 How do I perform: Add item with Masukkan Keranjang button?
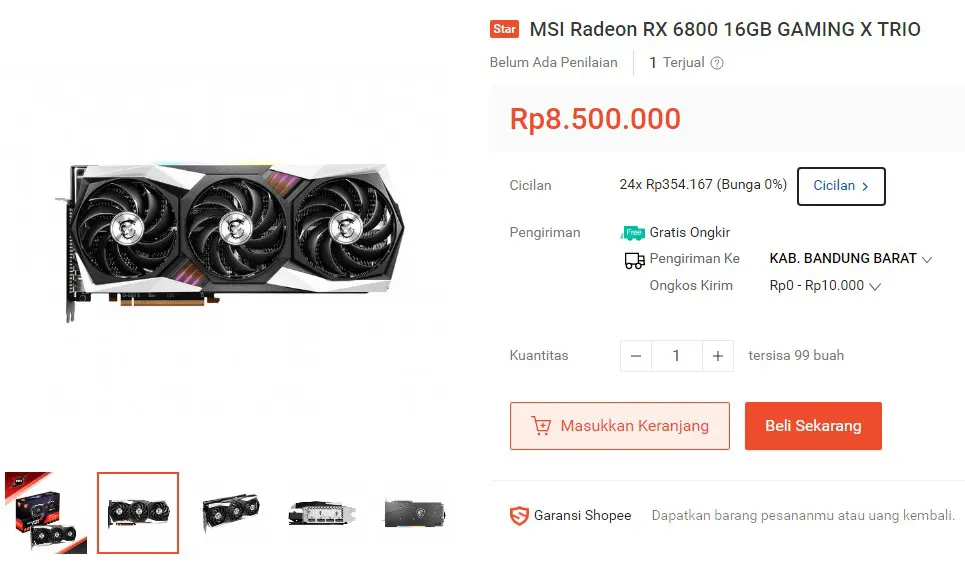[620, 426]
